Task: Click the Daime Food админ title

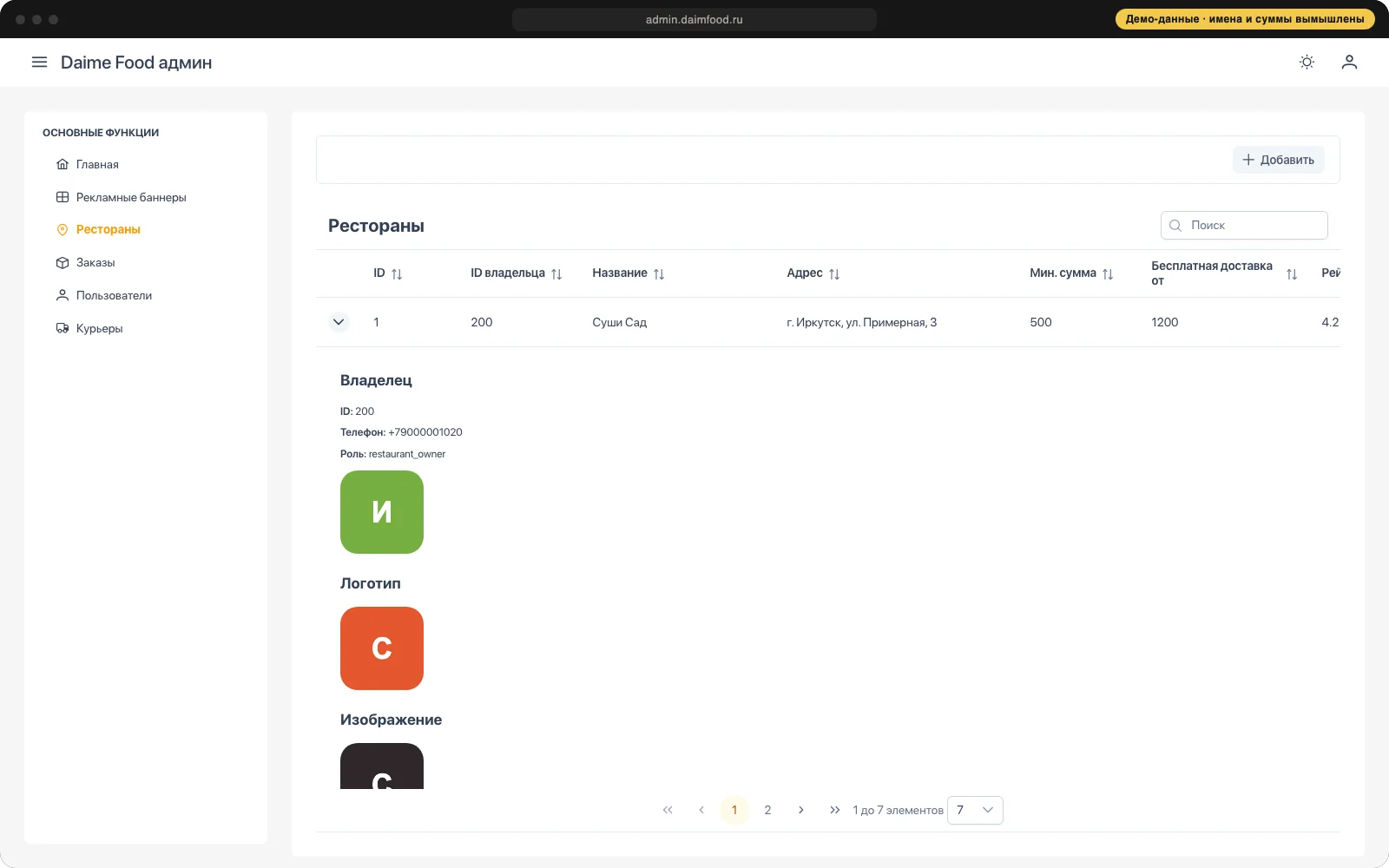Action: [136, 62]
